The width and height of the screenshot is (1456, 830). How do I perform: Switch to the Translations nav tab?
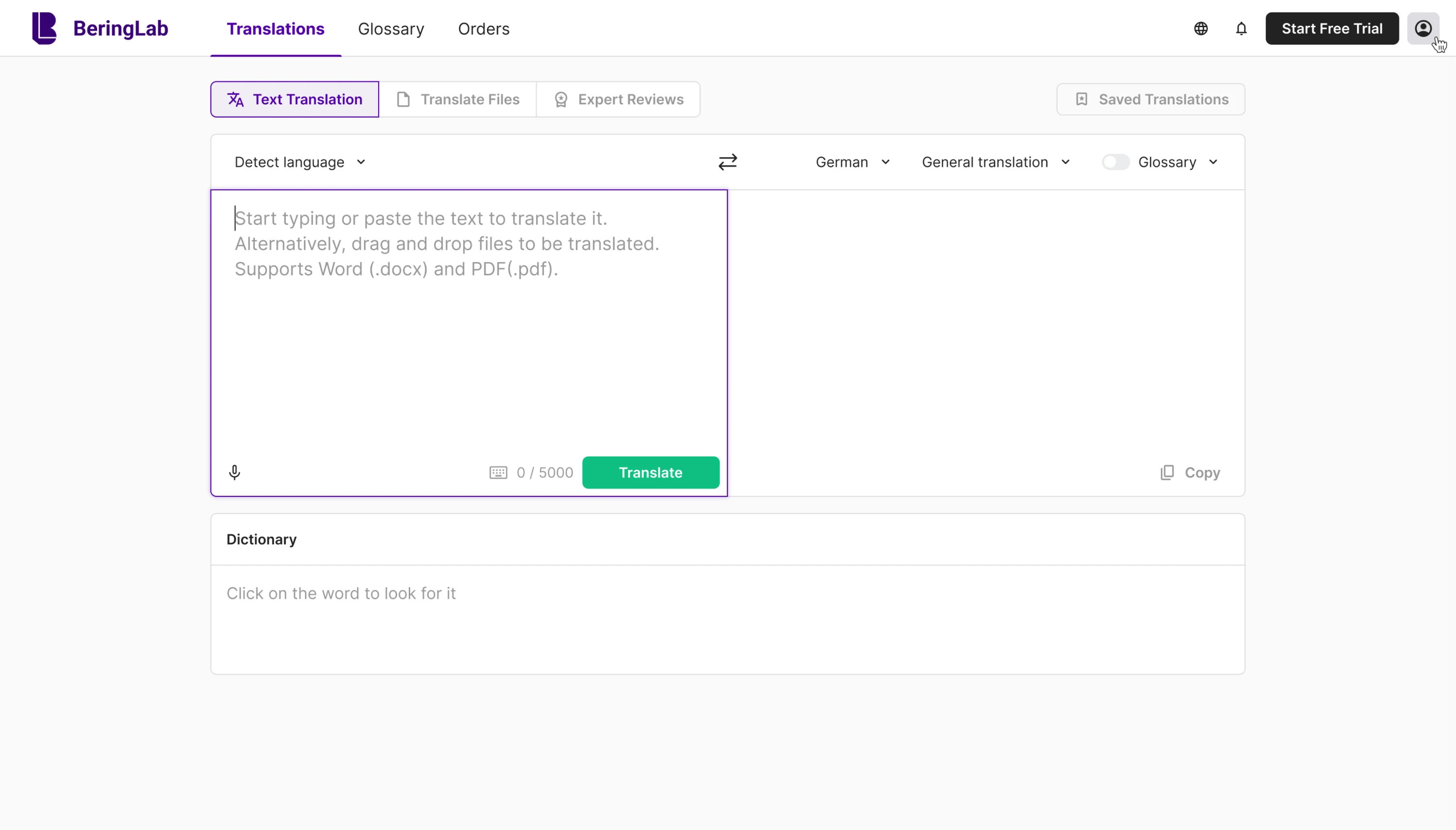pos(275,29)
